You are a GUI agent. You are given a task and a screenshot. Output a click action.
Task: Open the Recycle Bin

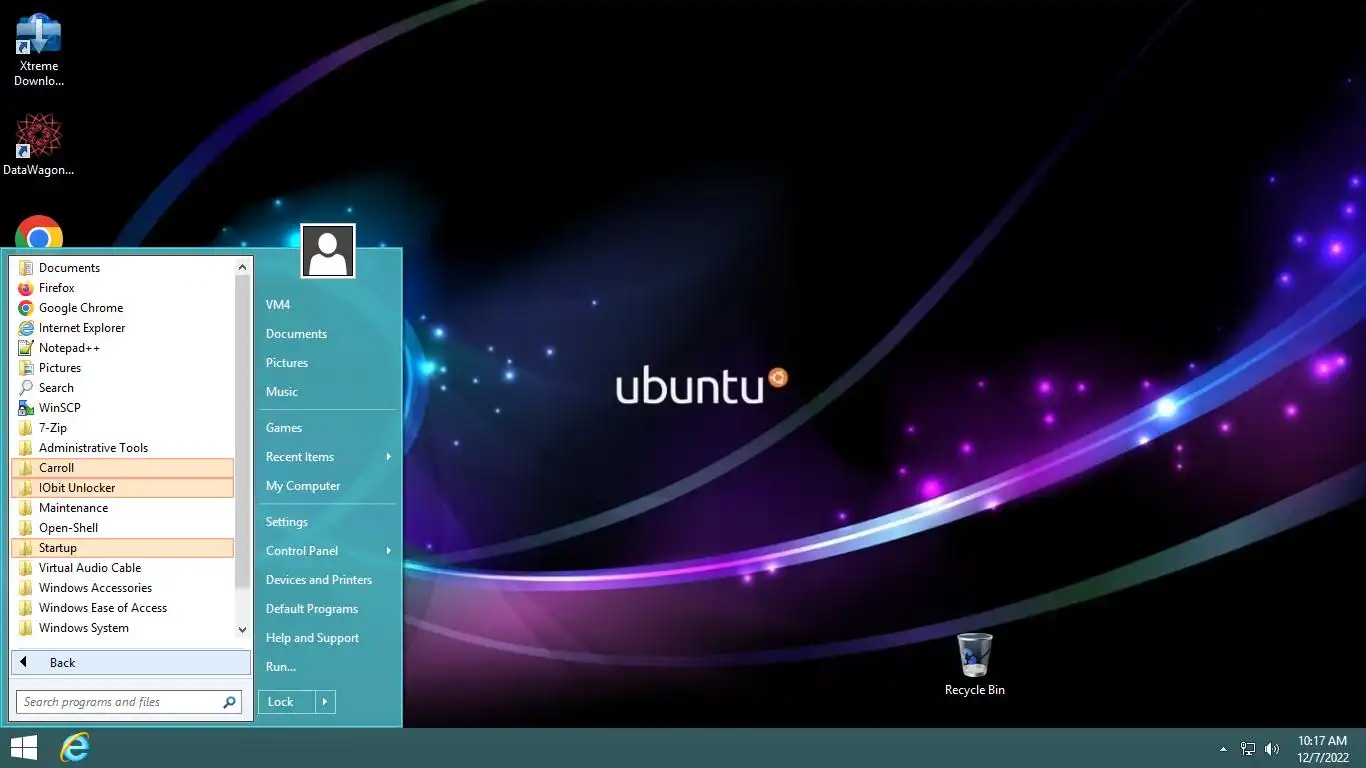(x=974, y=665)
